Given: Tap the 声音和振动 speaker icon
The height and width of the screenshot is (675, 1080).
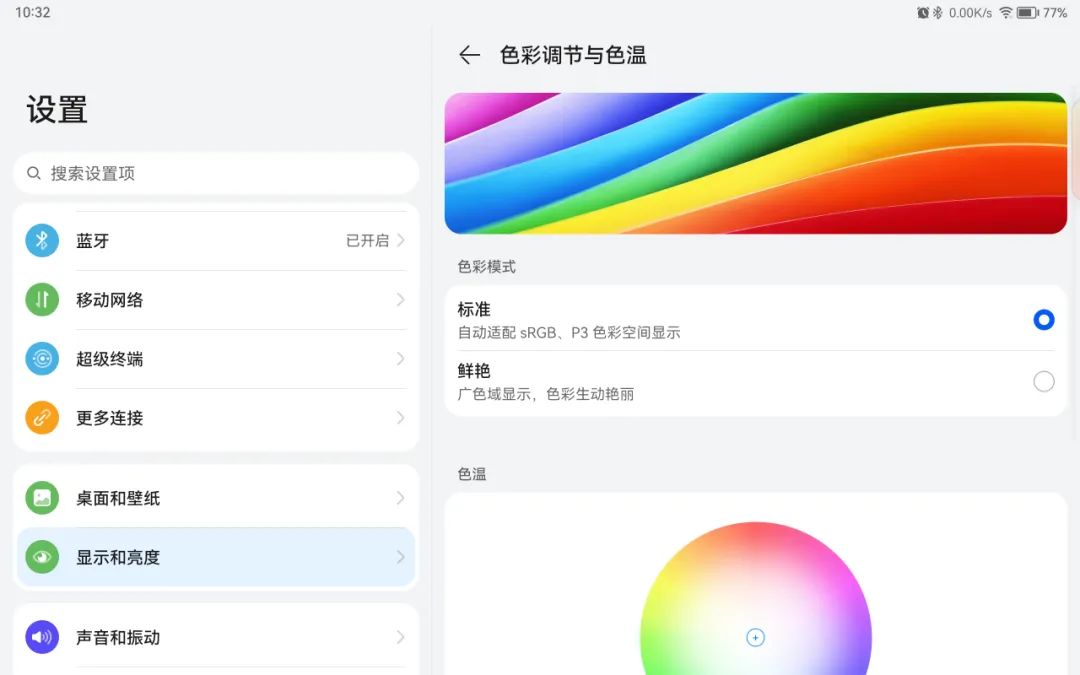Looking at the screenshot, I should (x=41, y=636).
